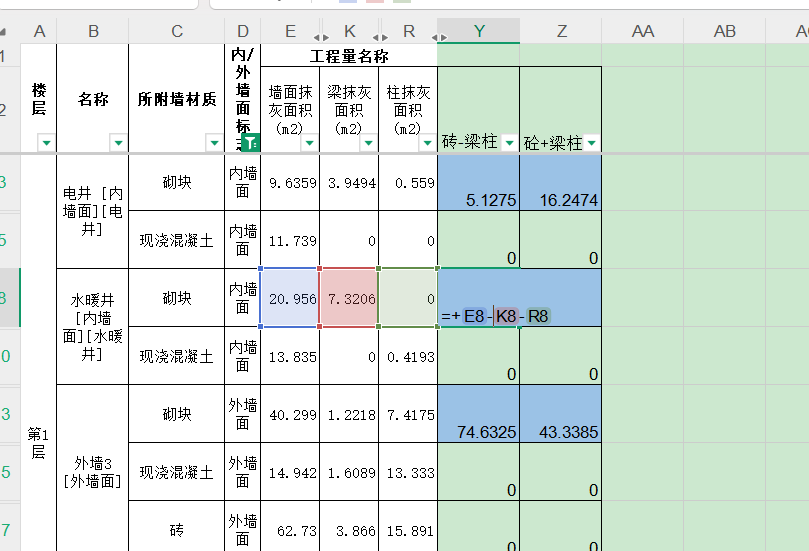
Task: Select cell with value 74.6325
Action: point(479,414)
